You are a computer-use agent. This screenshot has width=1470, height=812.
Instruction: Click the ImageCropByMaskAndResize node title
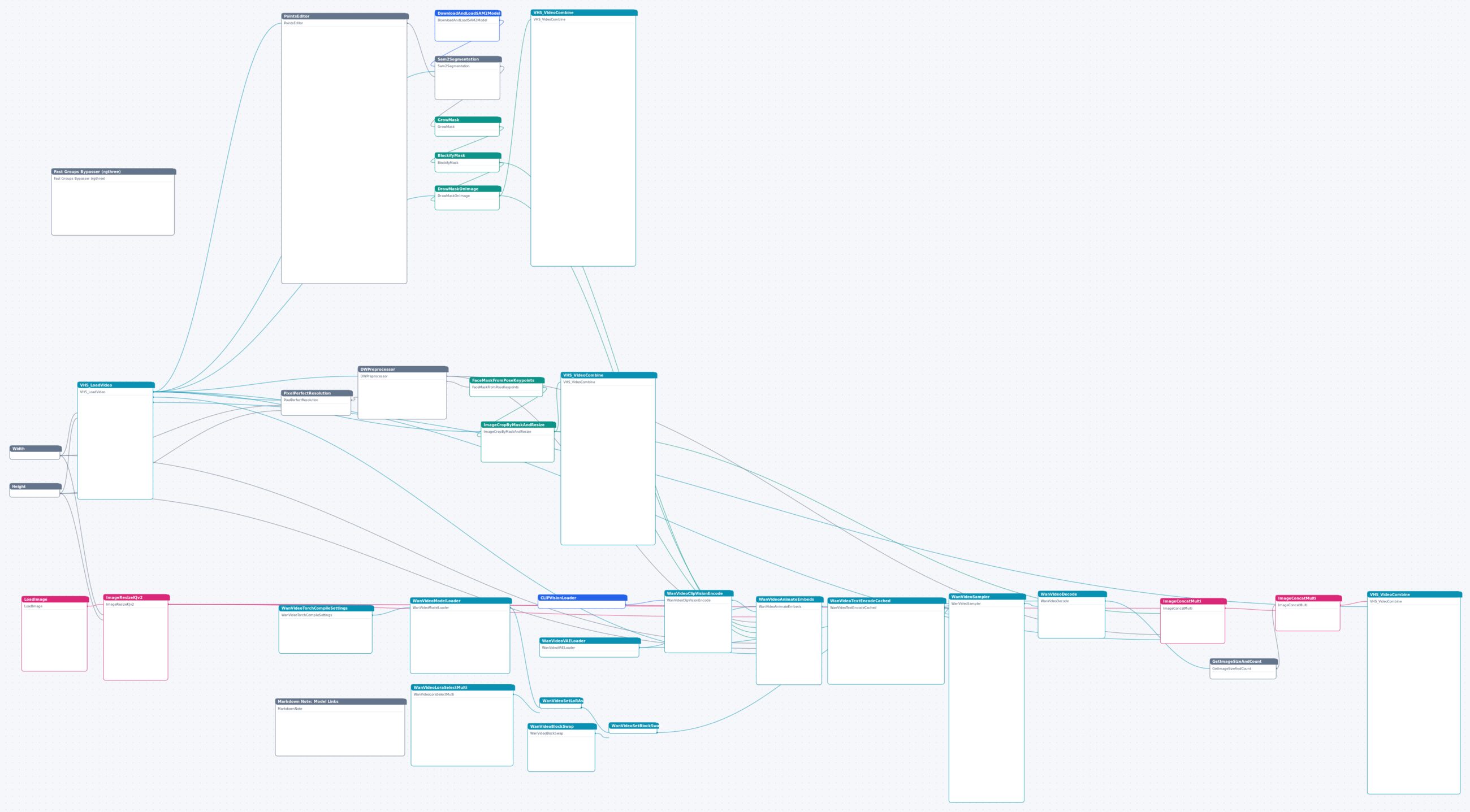pos(518,425)
